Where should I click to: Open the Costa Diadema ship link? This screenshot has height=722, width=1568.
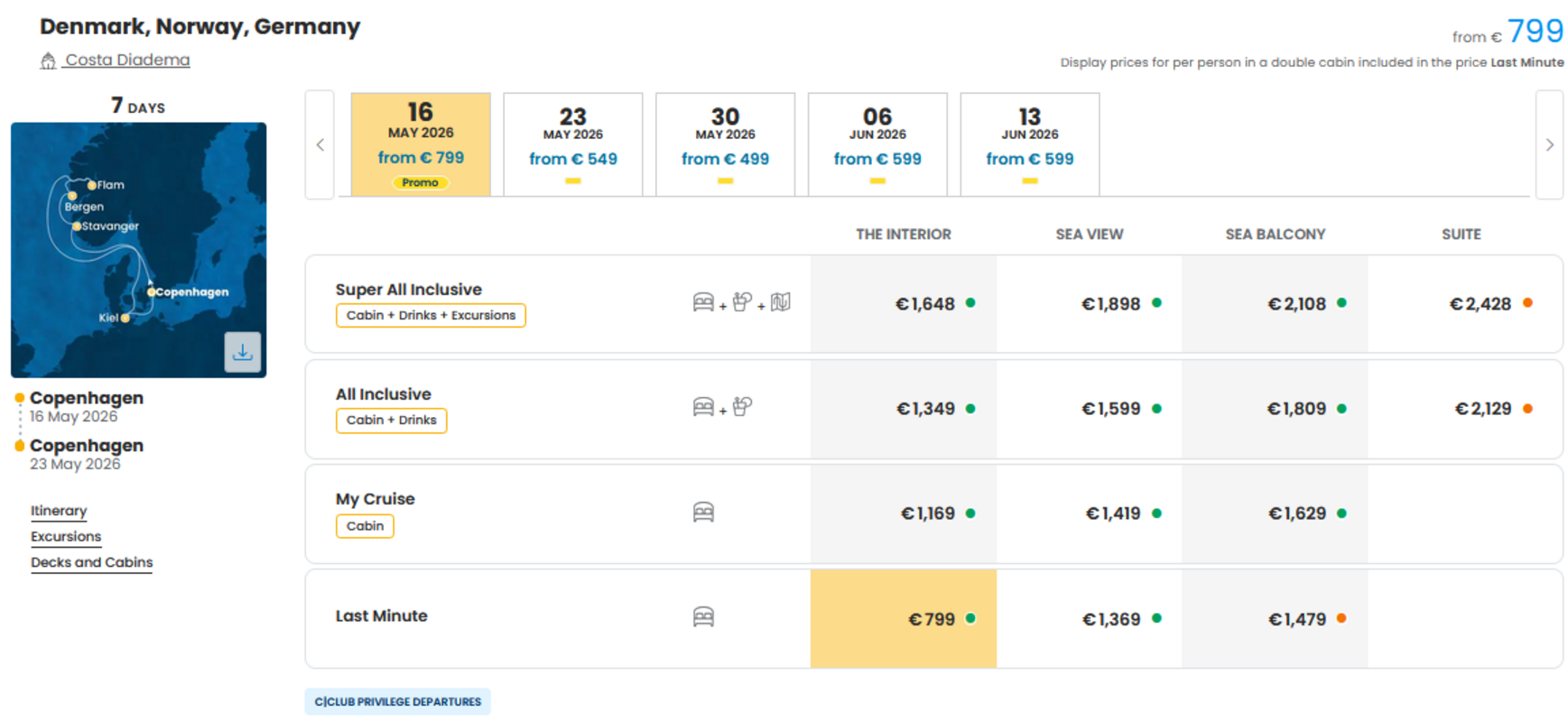point(127,60)
